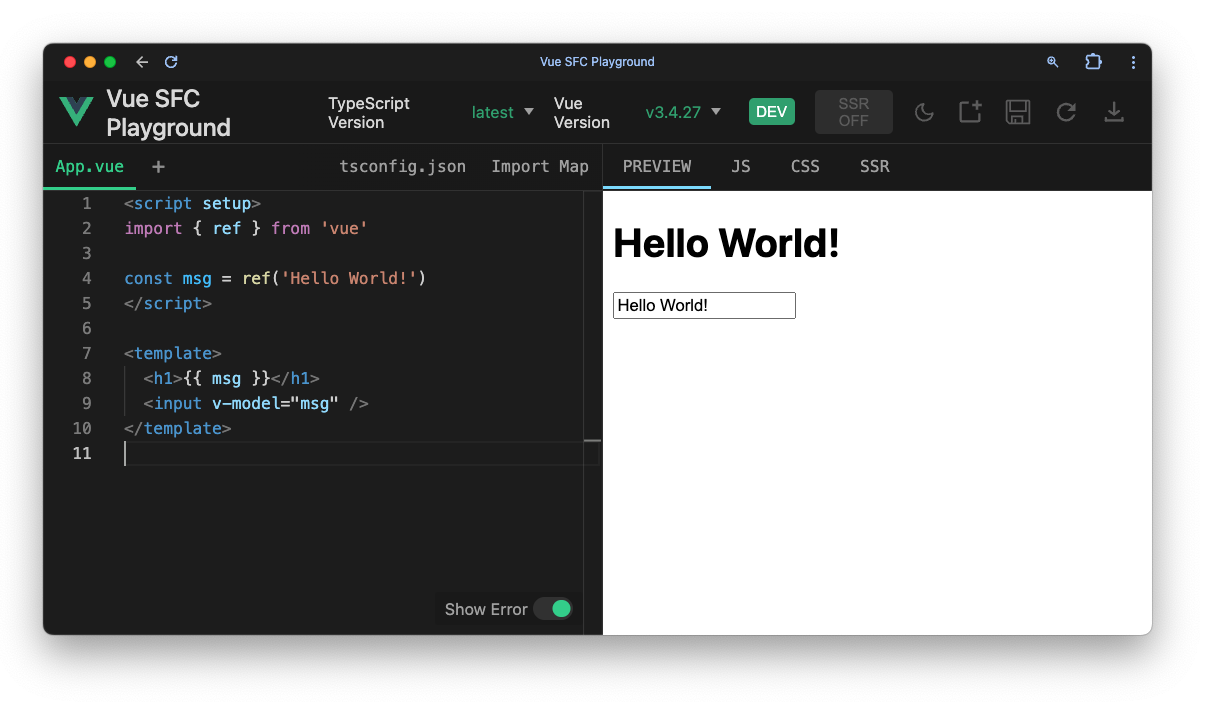Screen dimensions: 1207x718
Task: Click the save floppy disk icon
Action: coord(1018,112)
